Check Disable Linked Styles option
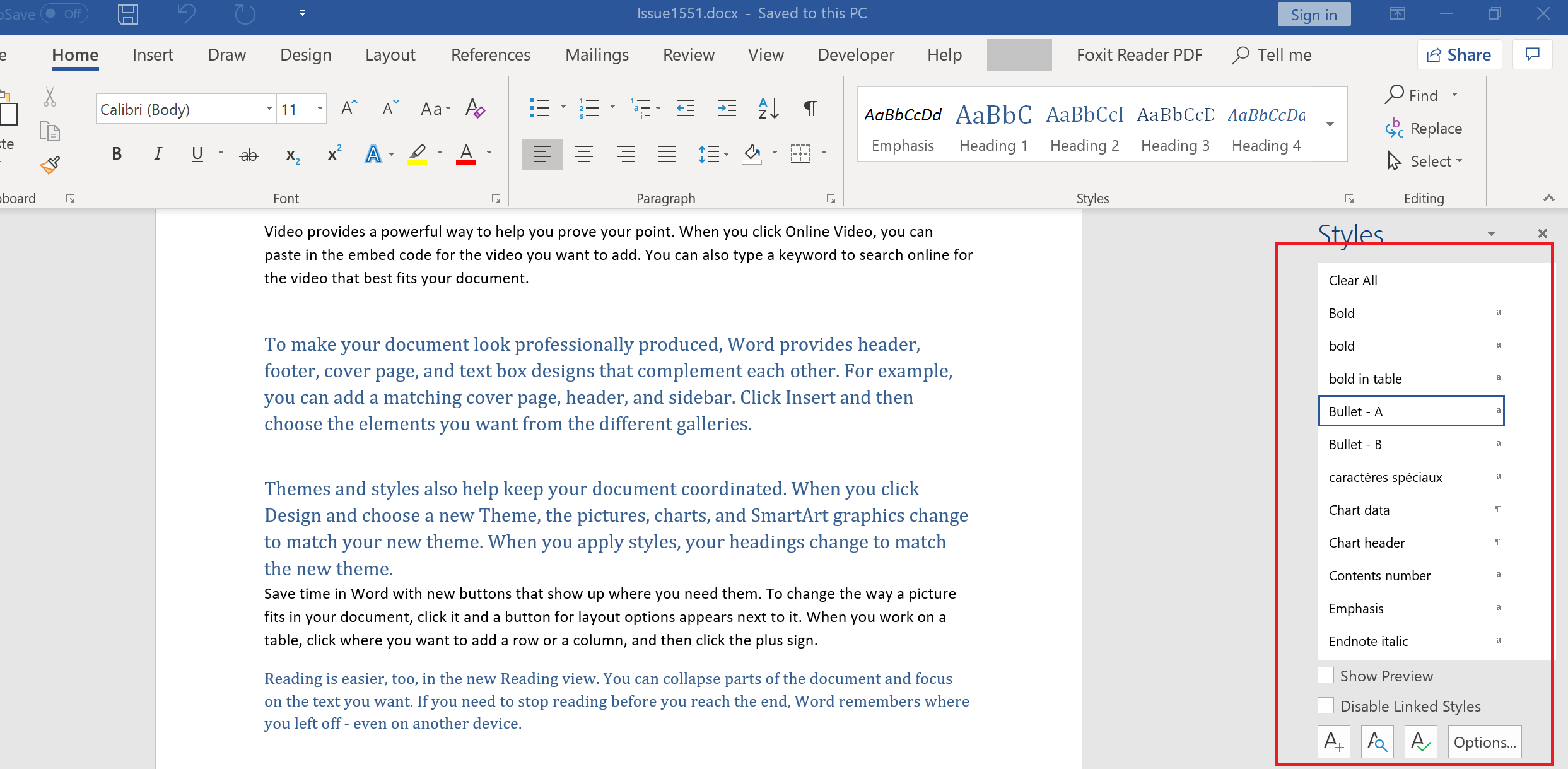This screenshot has height=769, width=1568. 1326,706
